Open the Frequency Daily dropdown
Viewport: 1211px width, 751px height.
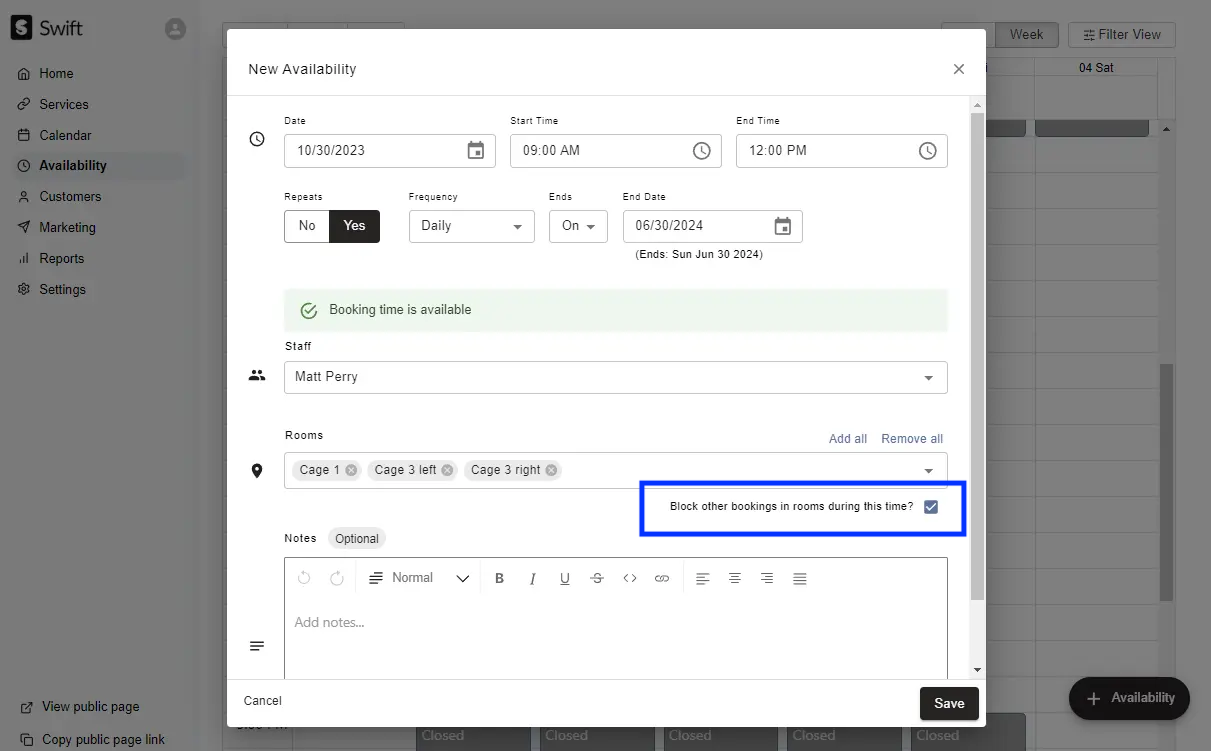click(471, 227)
